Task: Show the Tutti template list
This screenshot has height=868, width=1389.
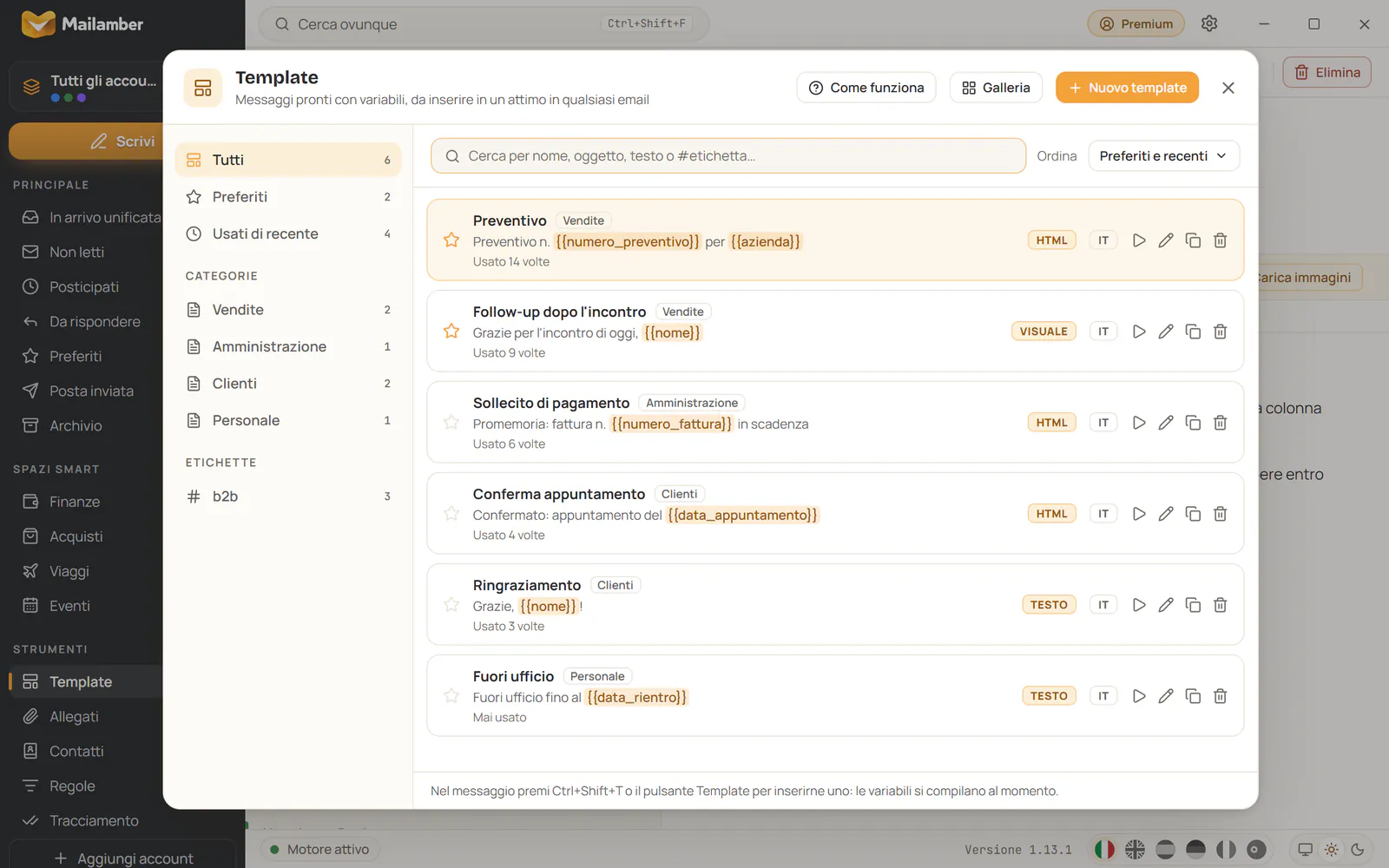Action: [x=288, y=160]
